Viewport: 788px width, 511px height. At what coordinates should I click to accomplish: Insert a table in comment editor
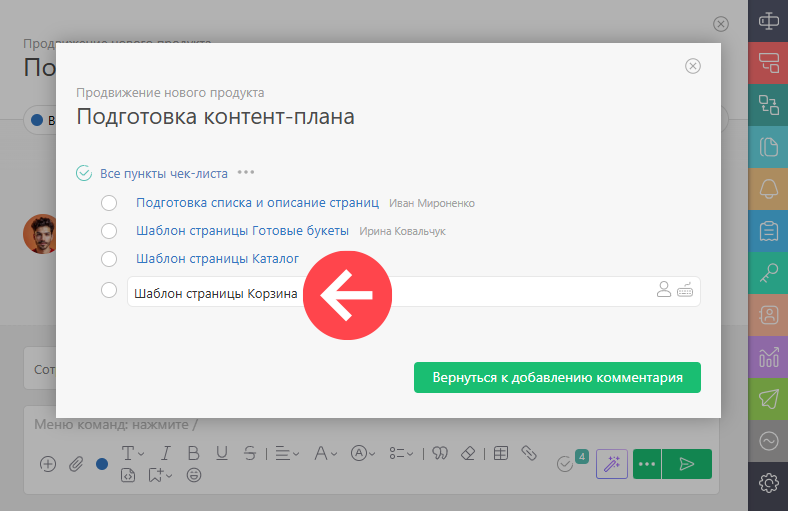tap(501, 453)
